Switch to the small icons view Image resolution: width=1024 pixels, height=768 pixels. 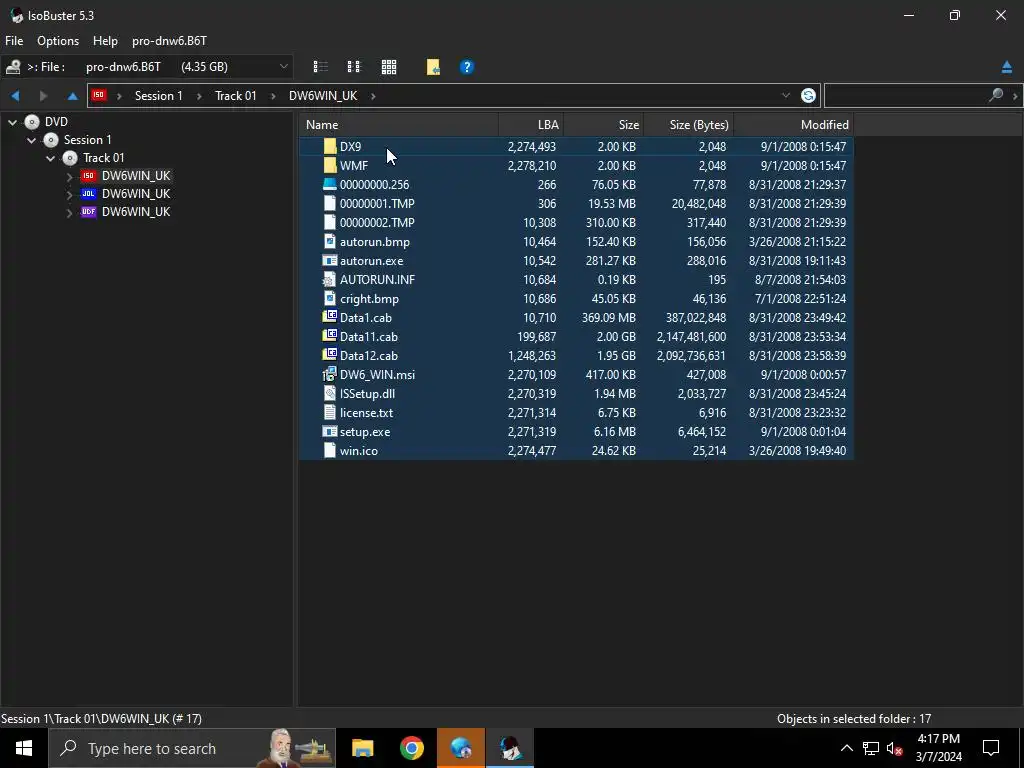click(354, 67)
